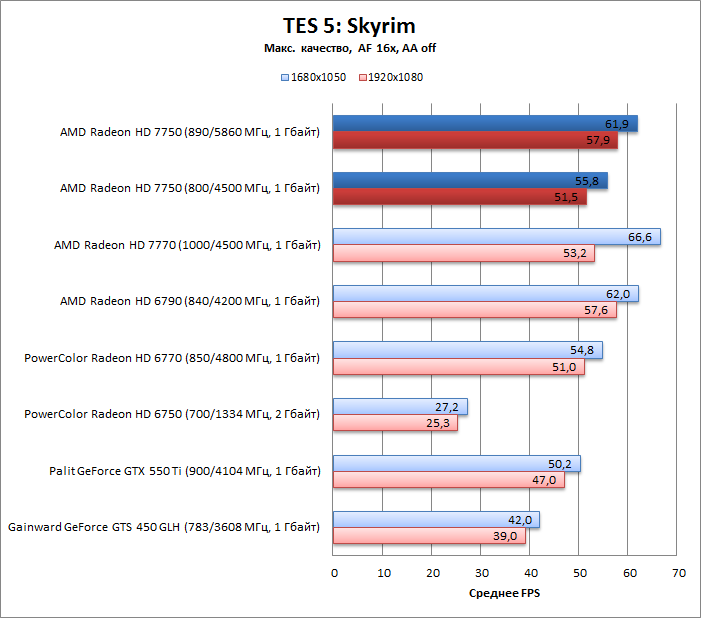Screen dimensions: 701x618
Task: Click the Среднее FPS axis title
Action: pos(505,594)
